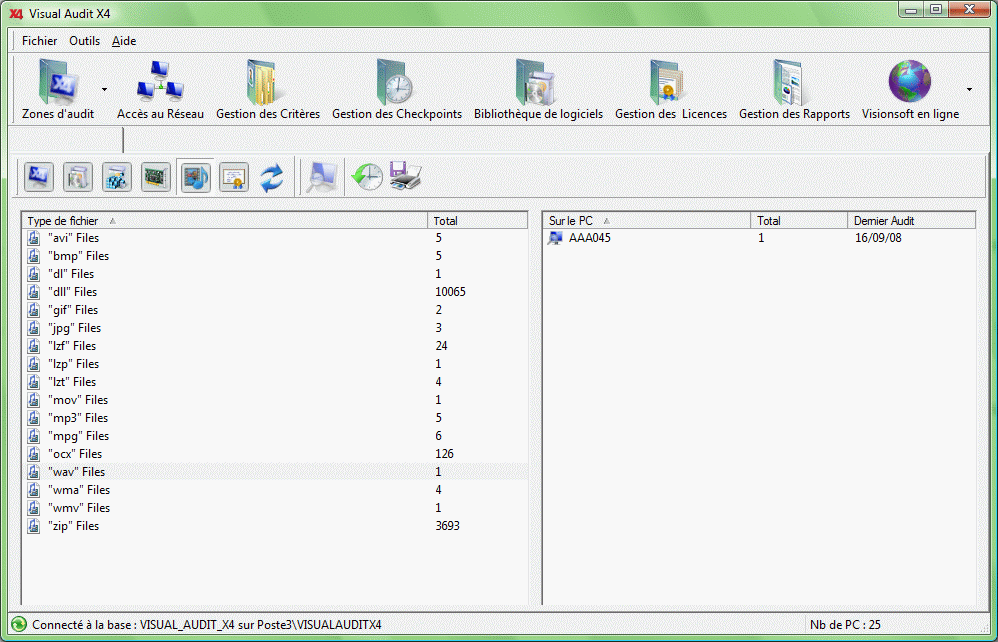Viewport: 998px width, 642px height.
Task: Open Gestion des Critères
Action: coord(268,89)
